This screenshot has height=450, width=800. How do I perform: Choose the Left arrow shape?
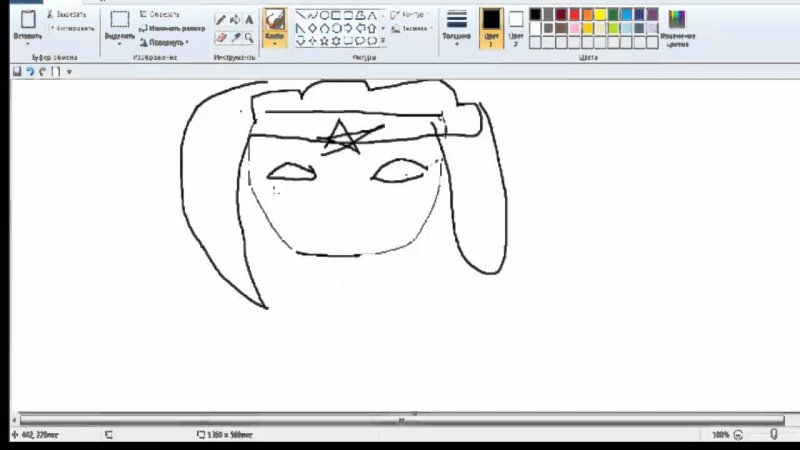360,28
